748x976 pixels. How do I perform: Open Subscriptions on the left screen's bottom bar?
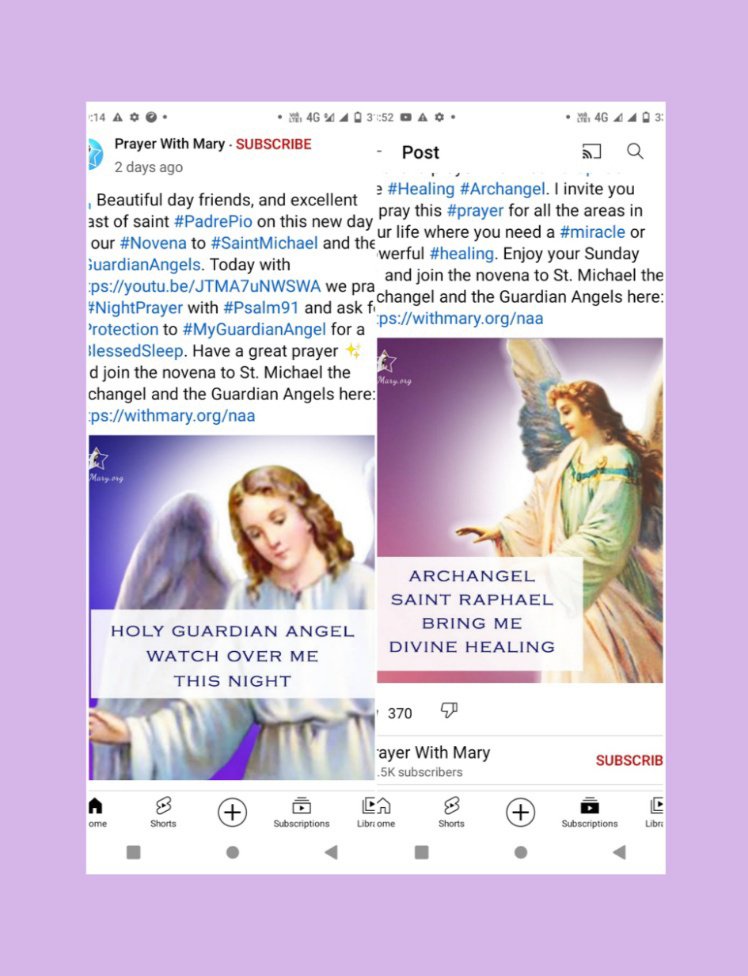click(x=301, y=812)
